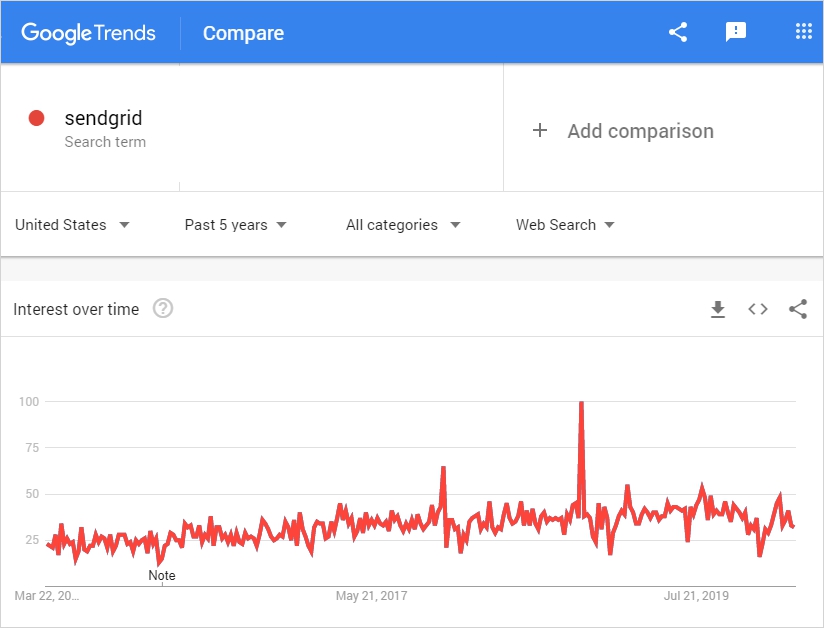Viewport: 824px width, 628px height.
Task: Open the Past 5 years dropdown
Action: coord(236,225)
